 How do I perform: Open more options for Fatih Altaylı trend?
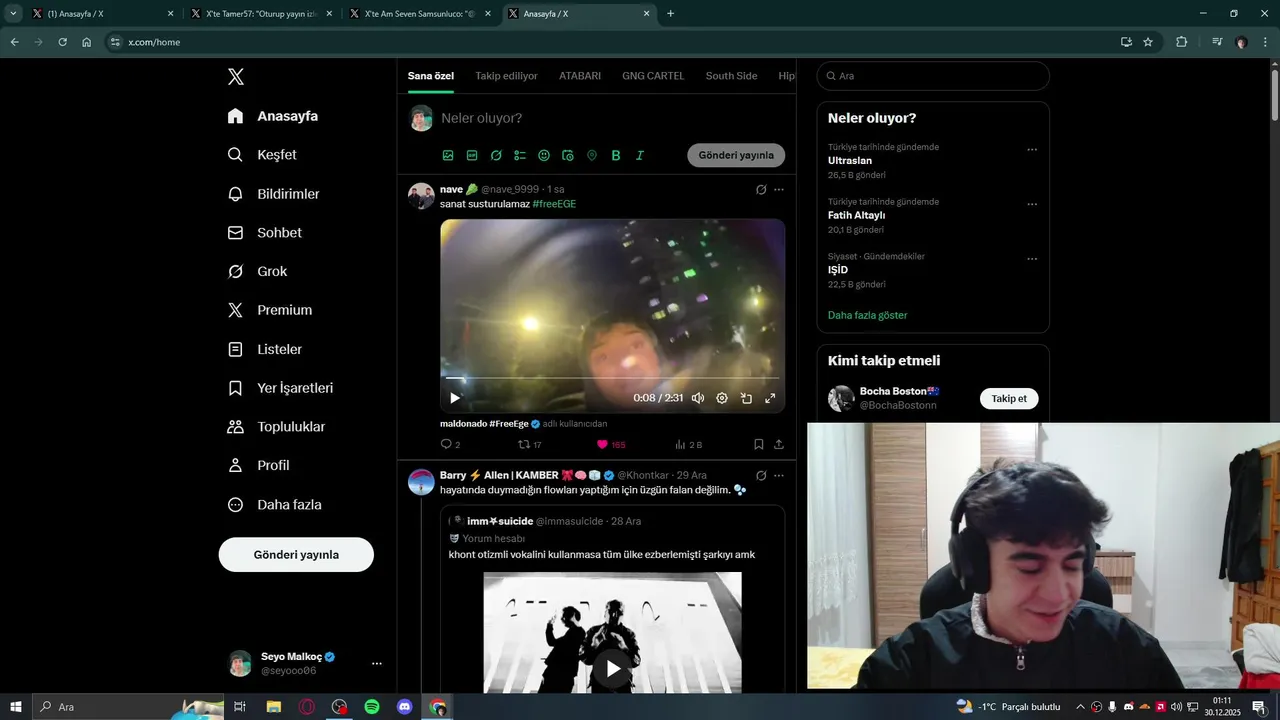(x=1032, y=204)
